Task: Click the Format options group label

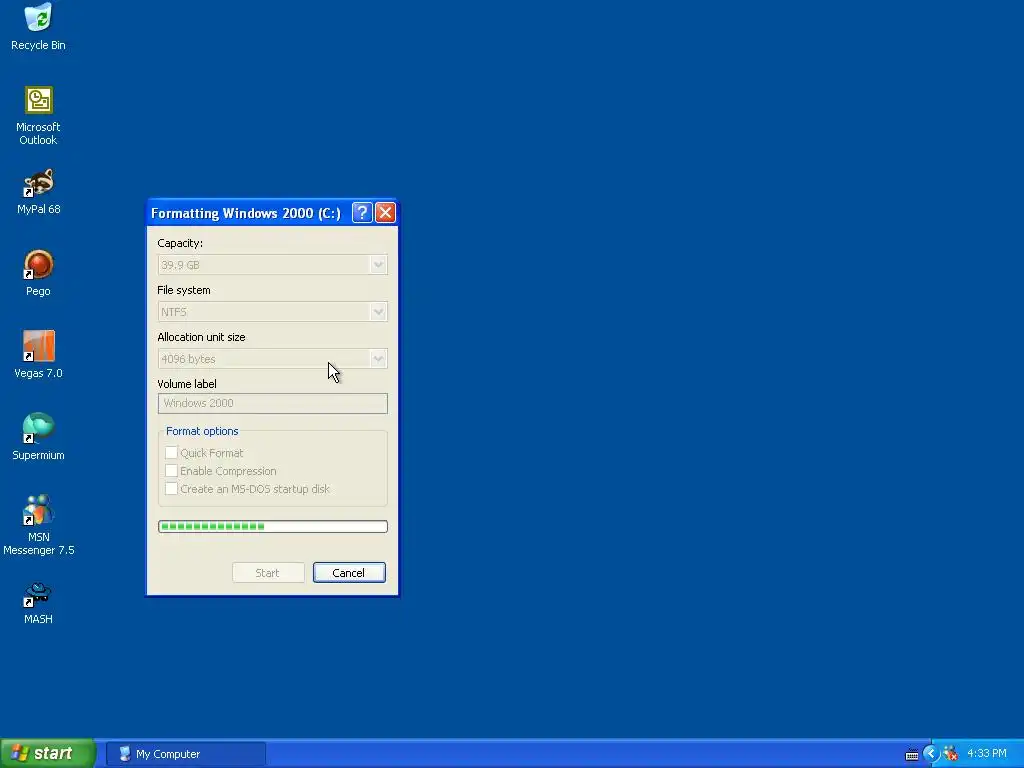Action: [202, 431]
